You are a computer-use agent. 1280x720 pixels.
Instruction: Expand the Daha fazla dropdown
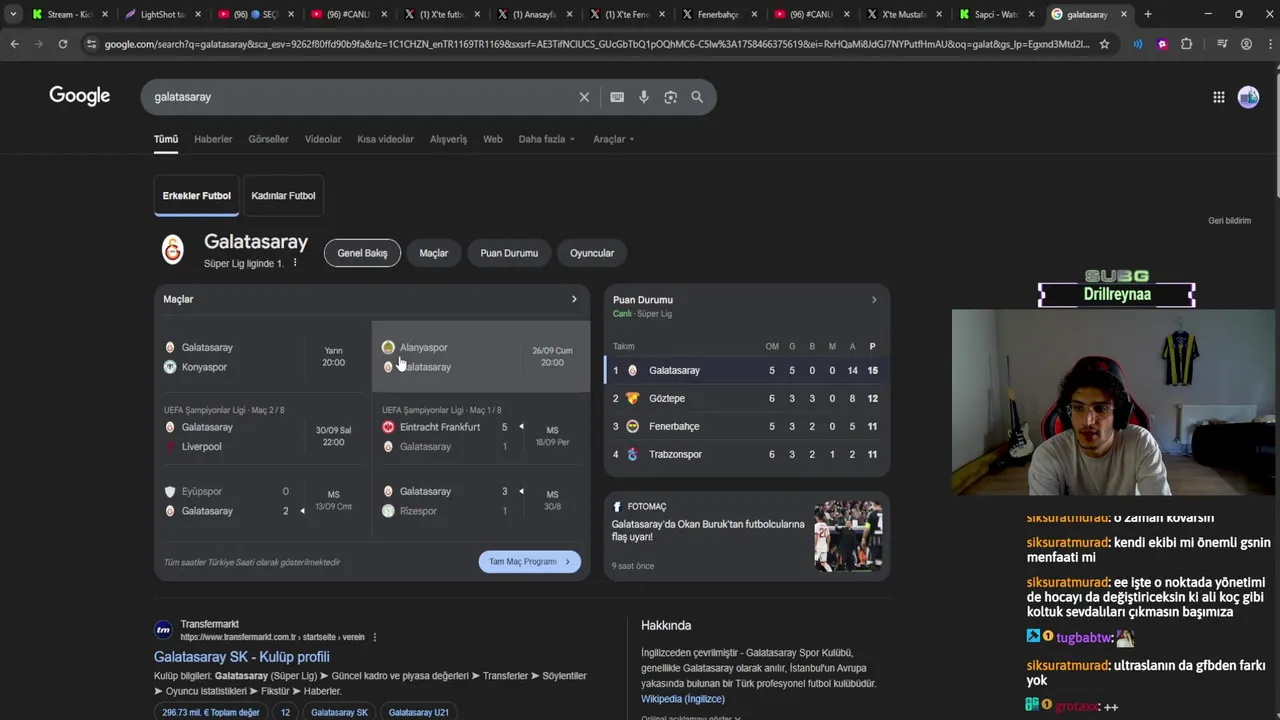[x=546, y=139]
